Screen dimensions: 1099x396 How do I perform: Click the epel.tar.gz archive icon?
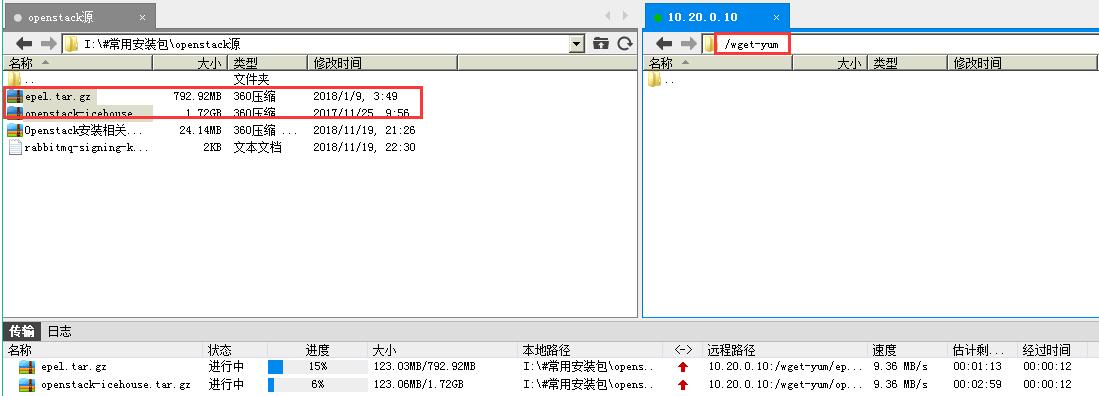(15, 96)
